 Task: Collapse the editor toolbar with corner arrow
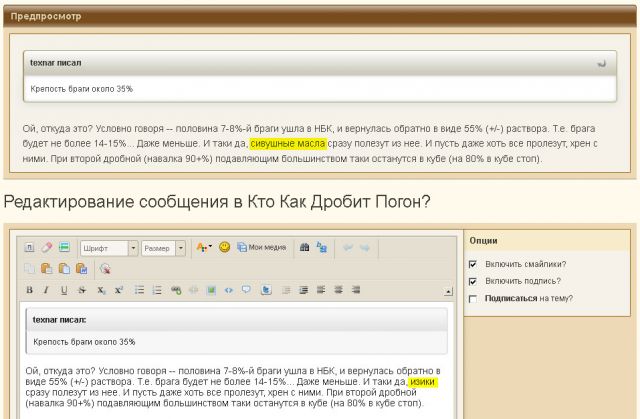click(447, 291)
